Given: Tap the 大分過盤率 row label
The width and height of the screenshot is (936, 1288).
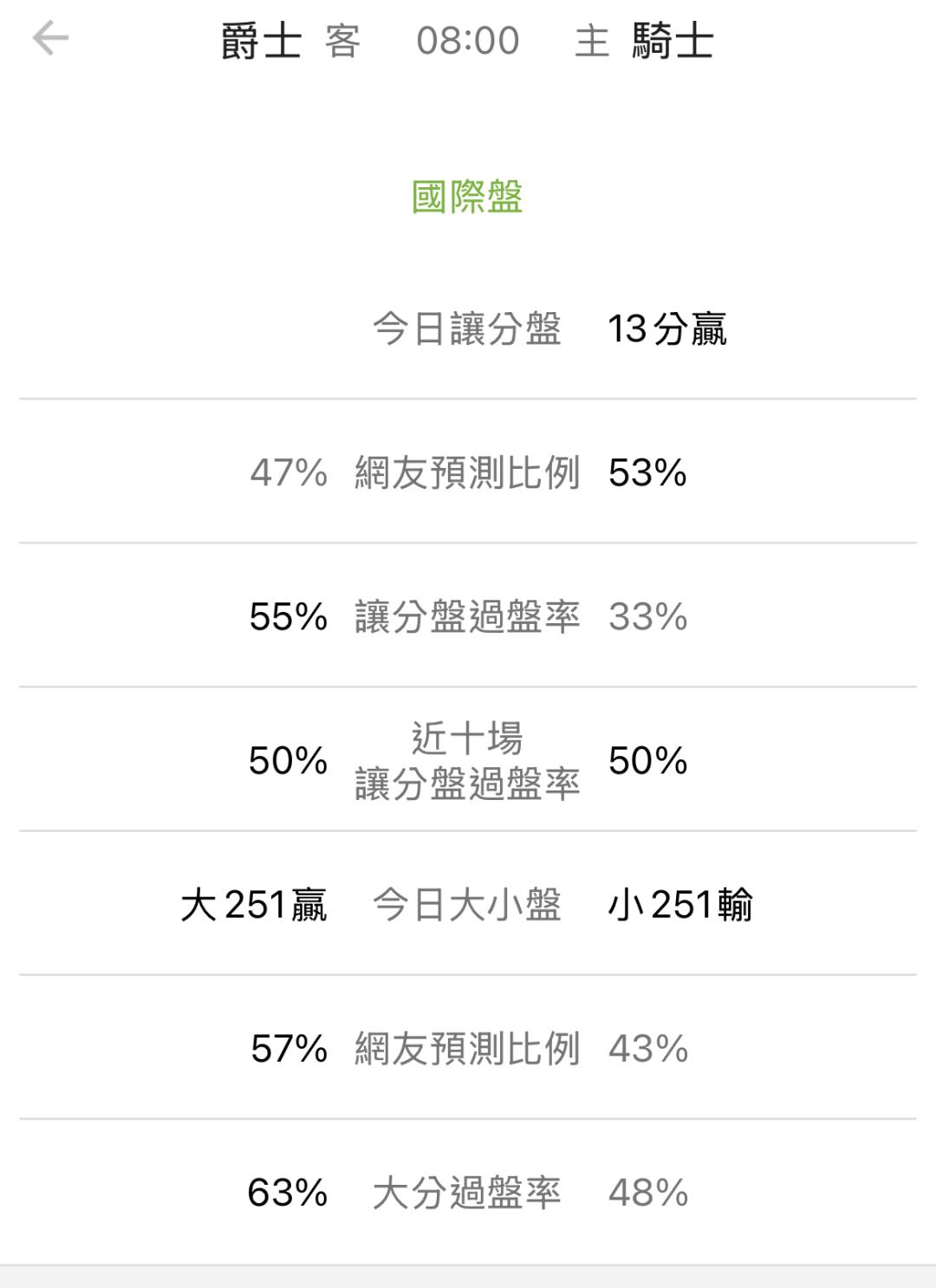Looking at the screenshot, I should click(x=467, y=1192).
